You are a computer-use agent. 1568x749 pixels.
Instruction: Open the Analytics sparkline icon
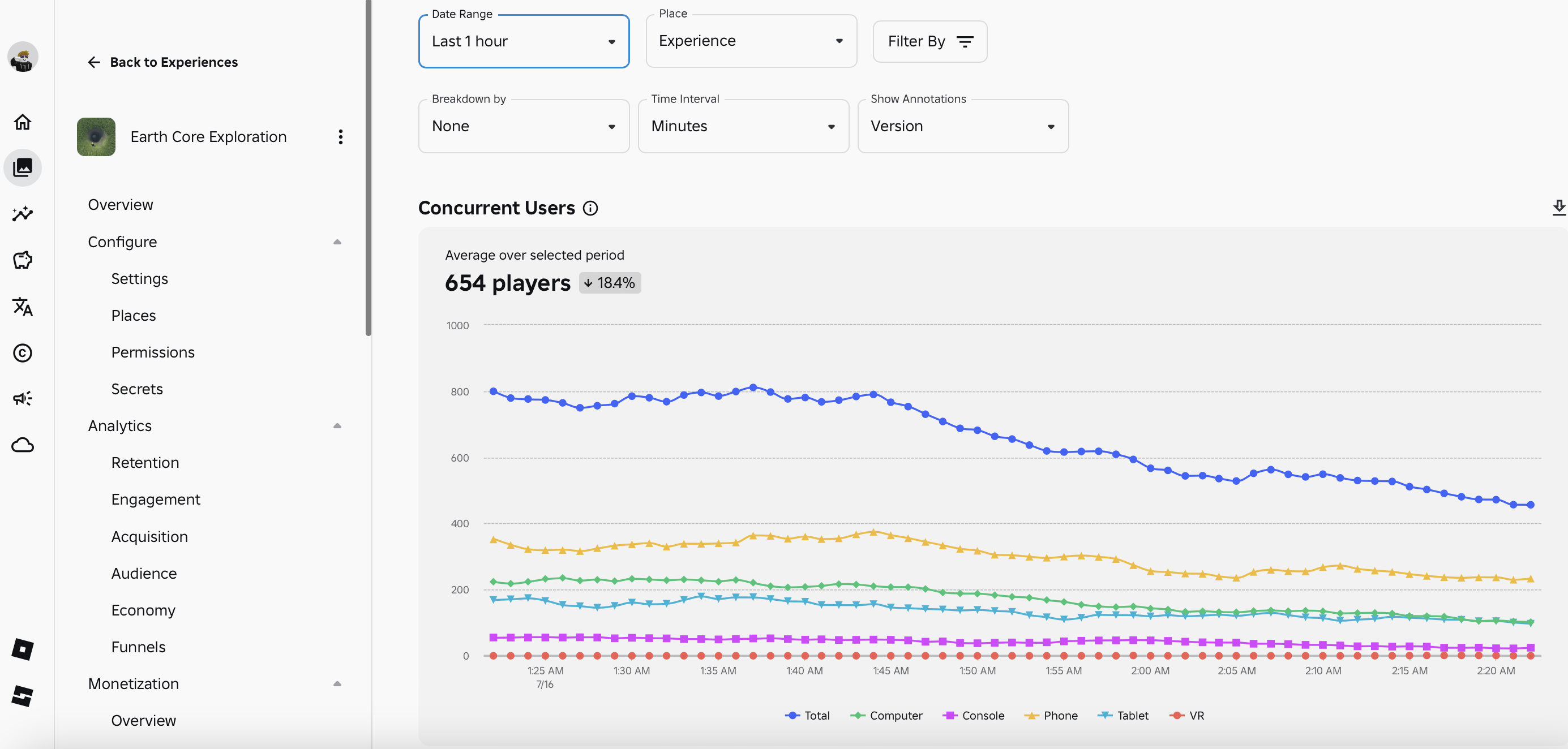coord(23,214)
